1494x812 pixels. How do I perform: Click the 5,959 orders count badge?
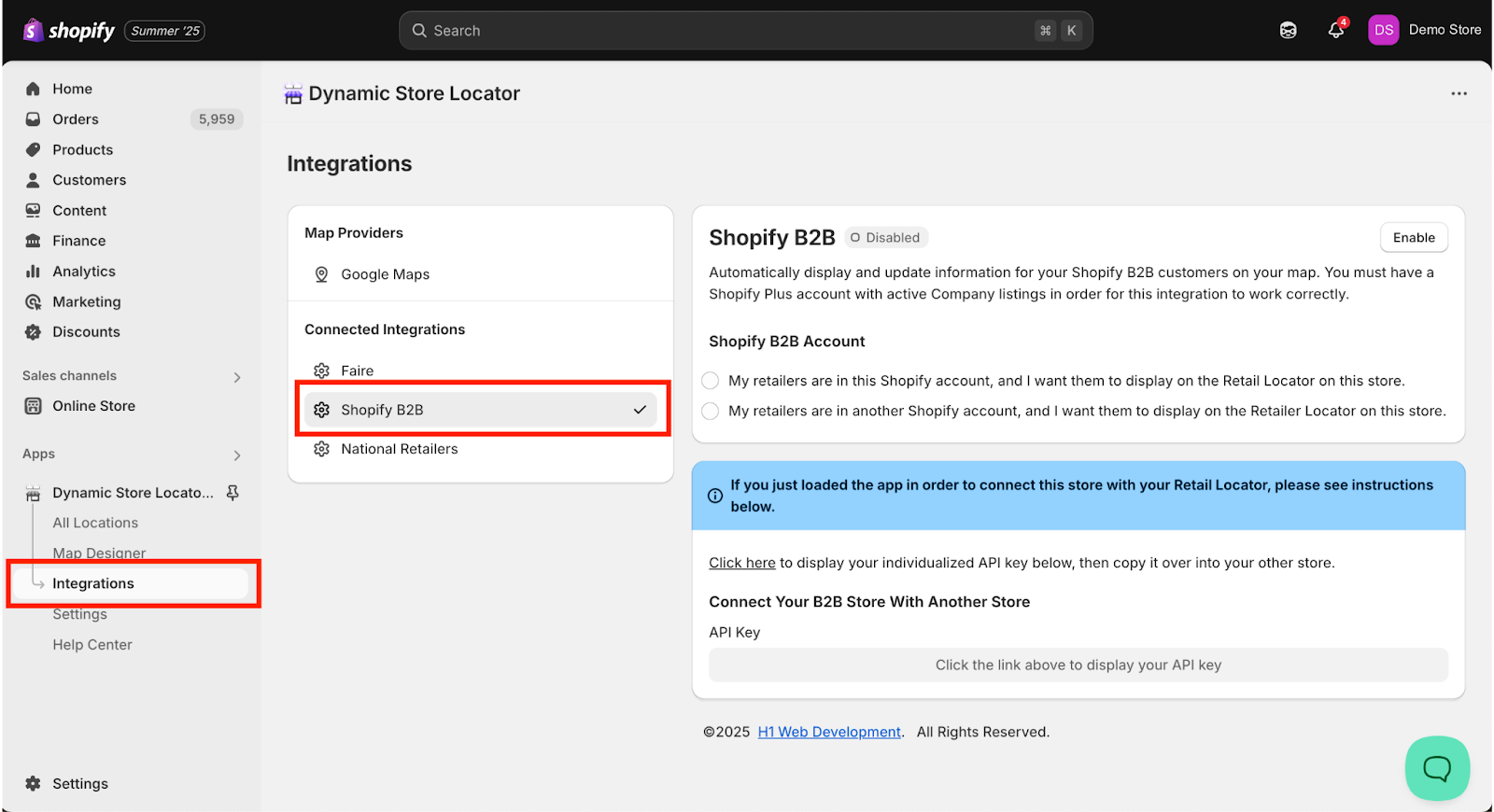(217, 119)
